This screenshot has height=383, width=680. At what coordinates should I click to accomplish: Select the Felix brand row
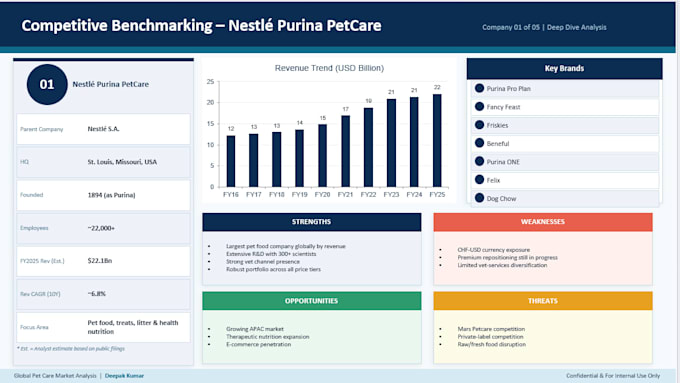565,180
